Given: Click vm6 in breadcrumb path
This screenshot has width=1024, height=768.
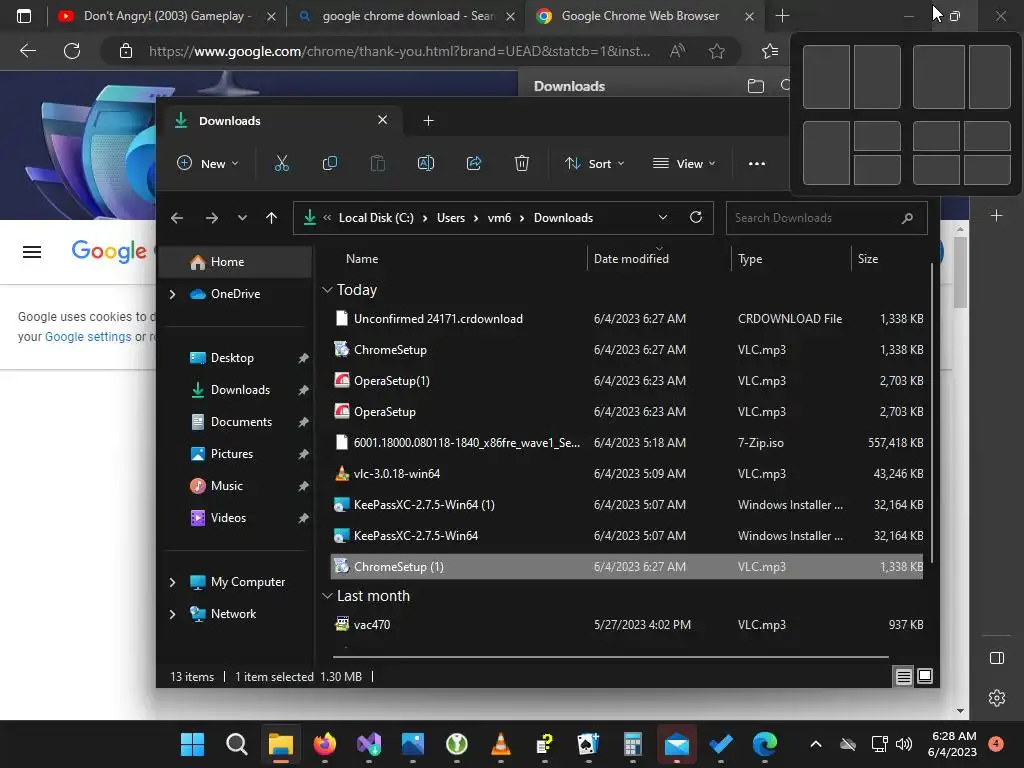Looking at the screenshot, I should click(x=500, y=217).
